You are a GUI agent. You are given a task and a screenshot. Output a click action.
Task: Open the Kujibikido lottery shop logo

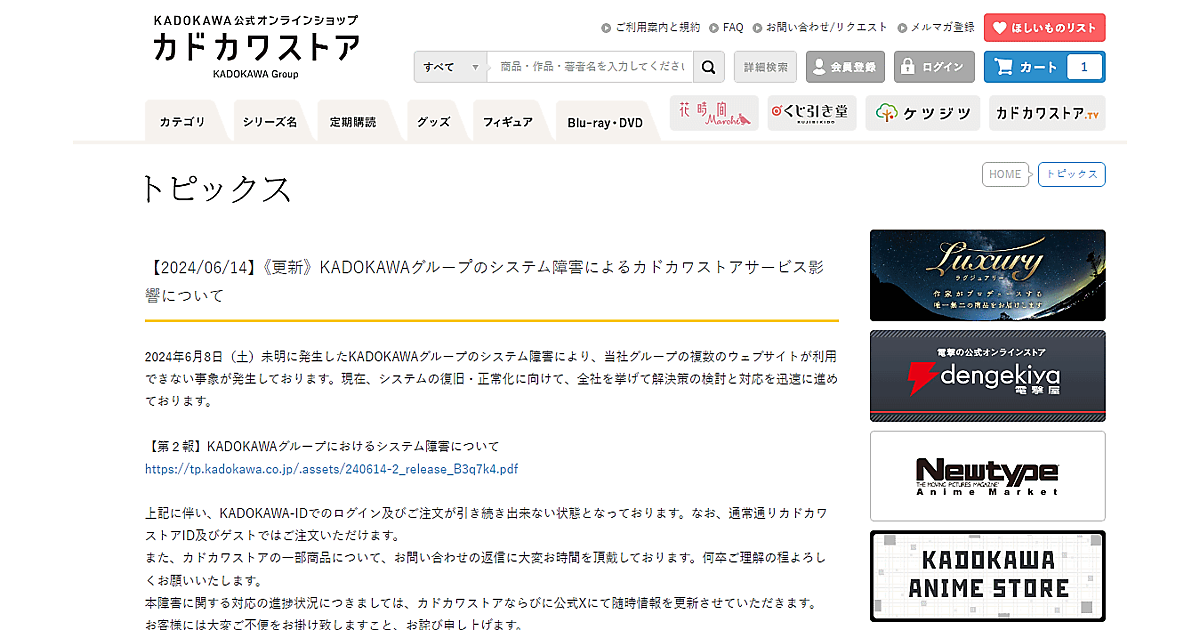[x=812, y=114]
